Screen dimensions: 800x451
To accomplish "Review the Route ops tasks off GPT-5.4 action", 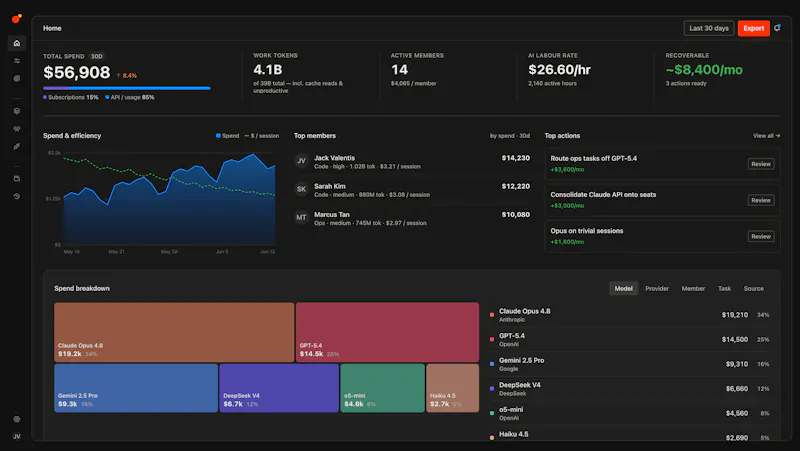I will (x=761, y=164).
